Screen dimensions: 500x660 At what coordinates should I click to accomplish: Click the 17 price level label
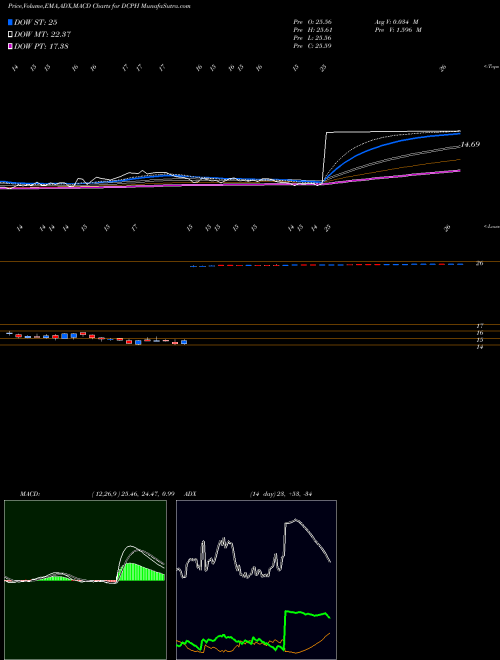pos(480,326)
